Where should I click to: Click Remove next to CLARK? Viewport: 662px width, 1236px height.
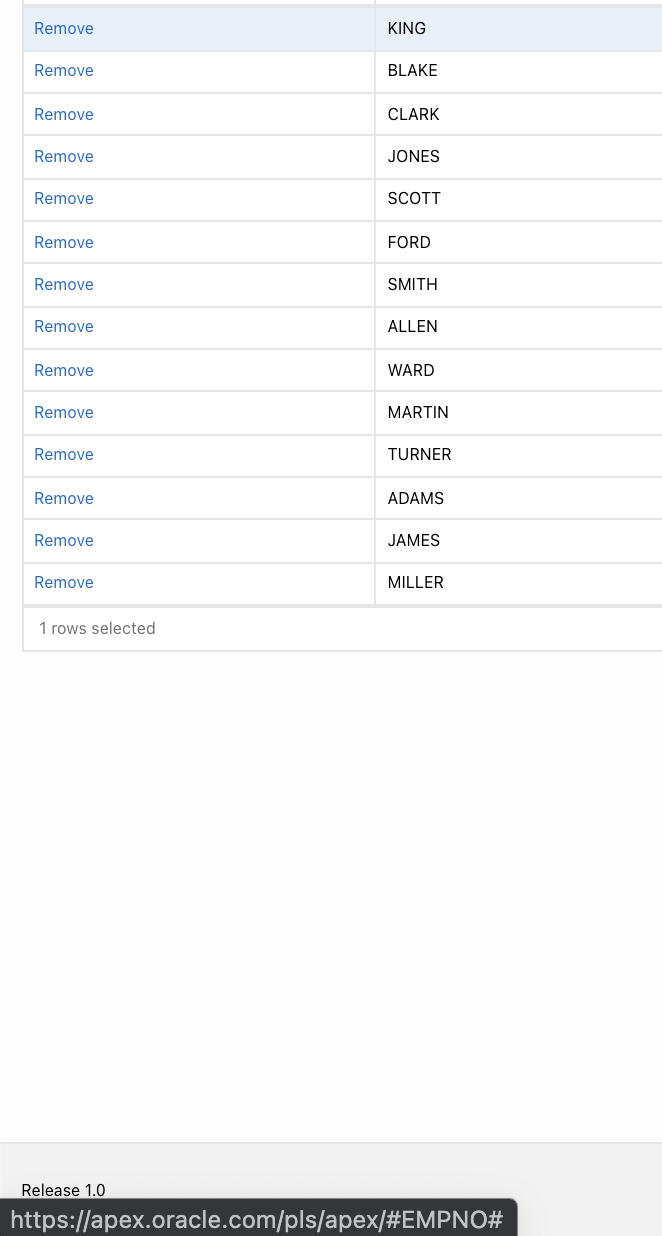(x=64, y=114)
